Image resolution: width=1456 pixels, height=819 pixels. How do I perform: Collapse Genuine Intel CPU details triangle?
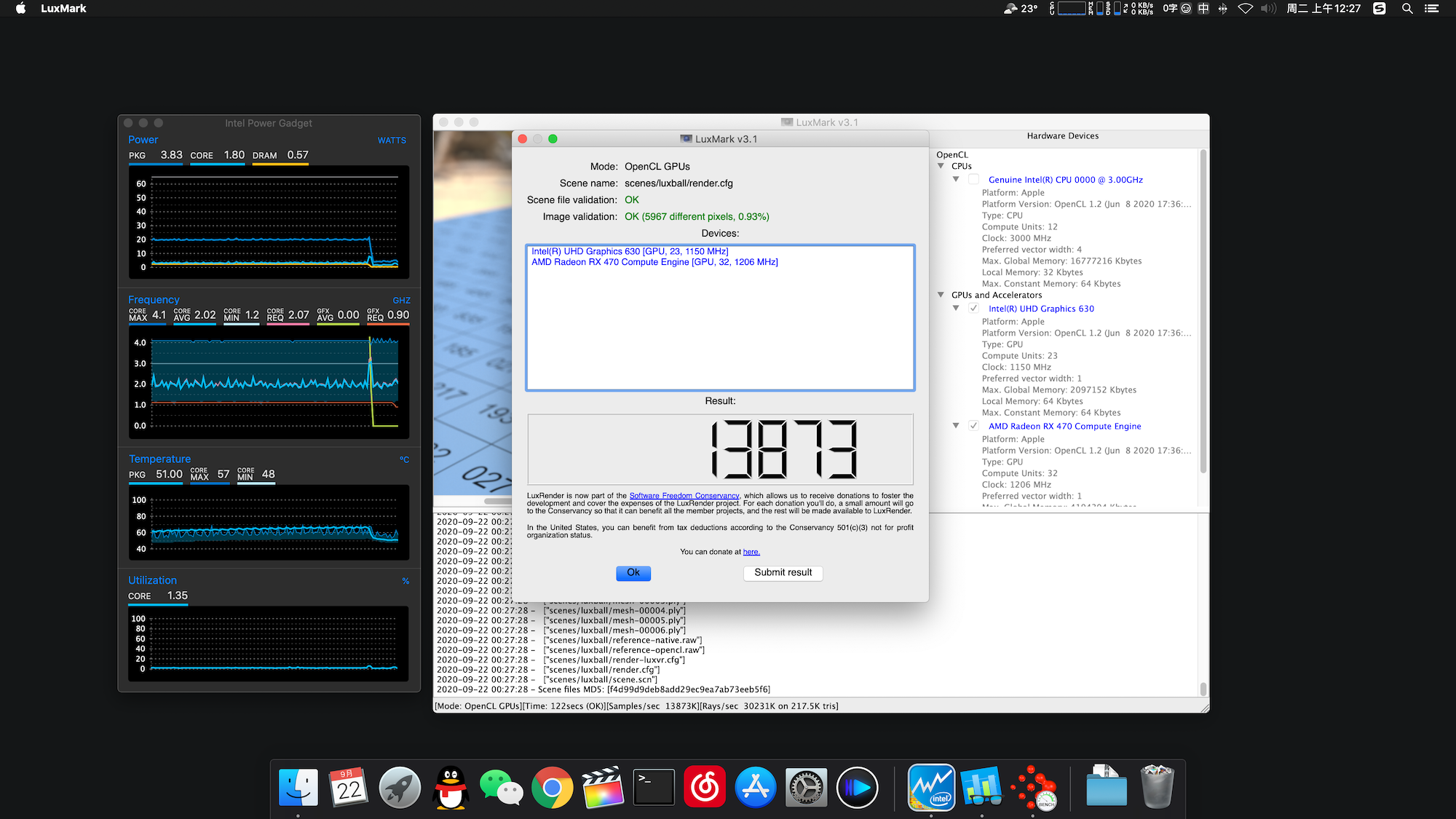(956, 179)
